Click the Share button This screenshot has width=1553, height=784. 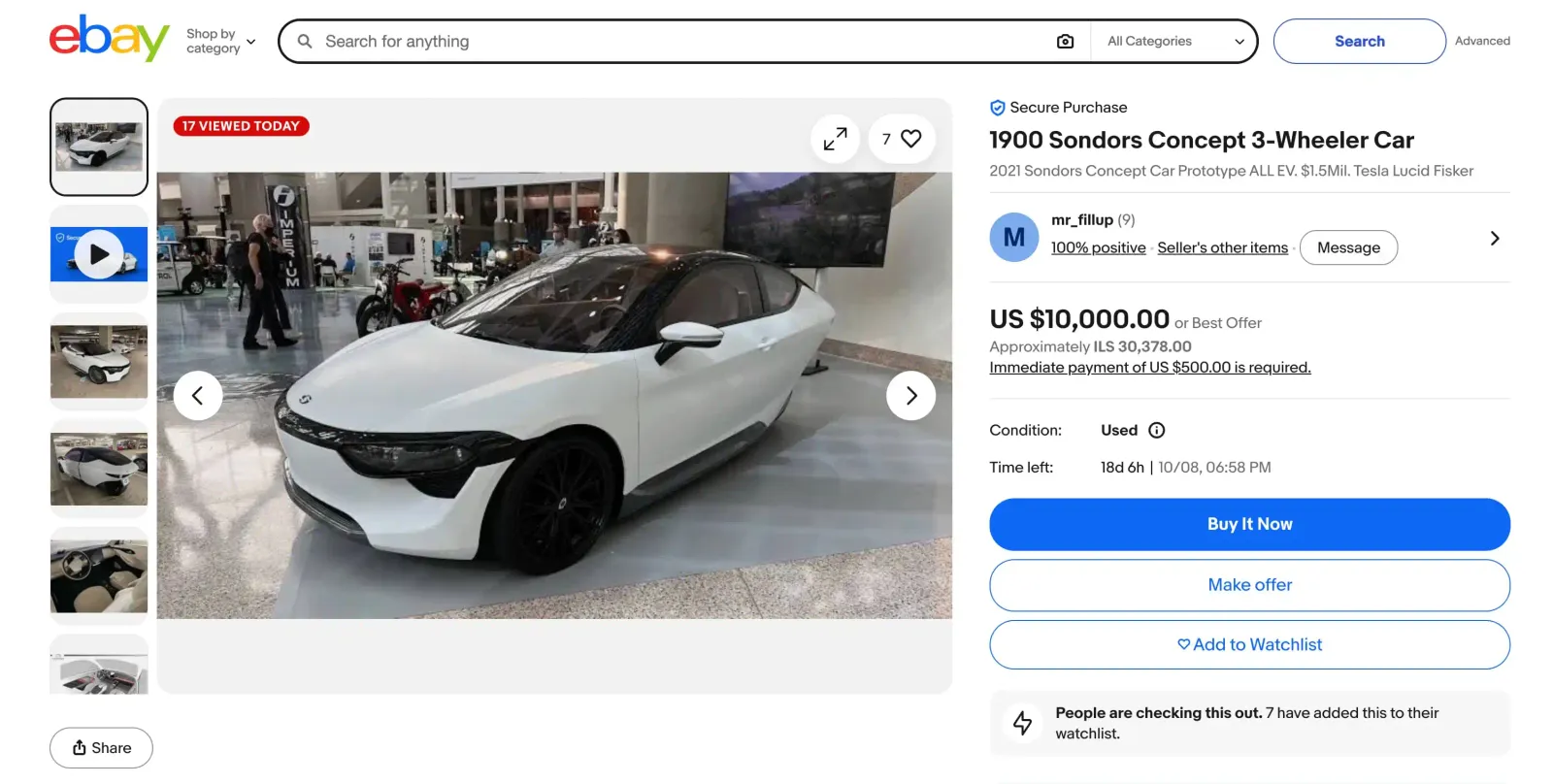pos(101,748)
